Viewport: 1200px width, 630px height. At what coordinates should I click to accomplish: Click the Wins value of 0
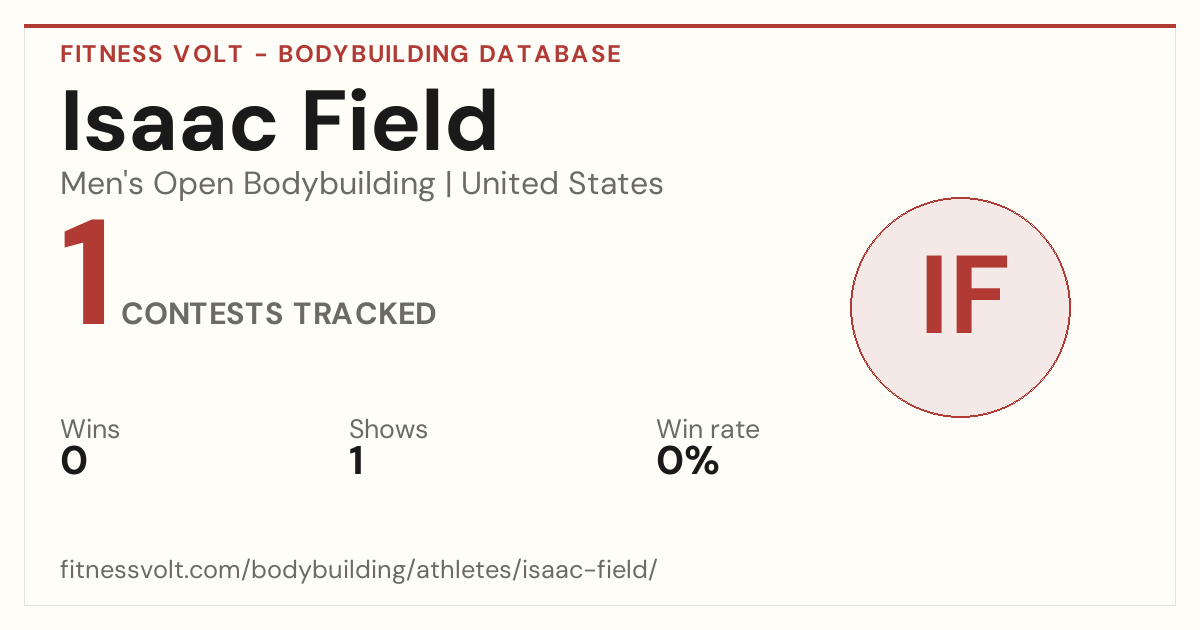coord(74,461)
